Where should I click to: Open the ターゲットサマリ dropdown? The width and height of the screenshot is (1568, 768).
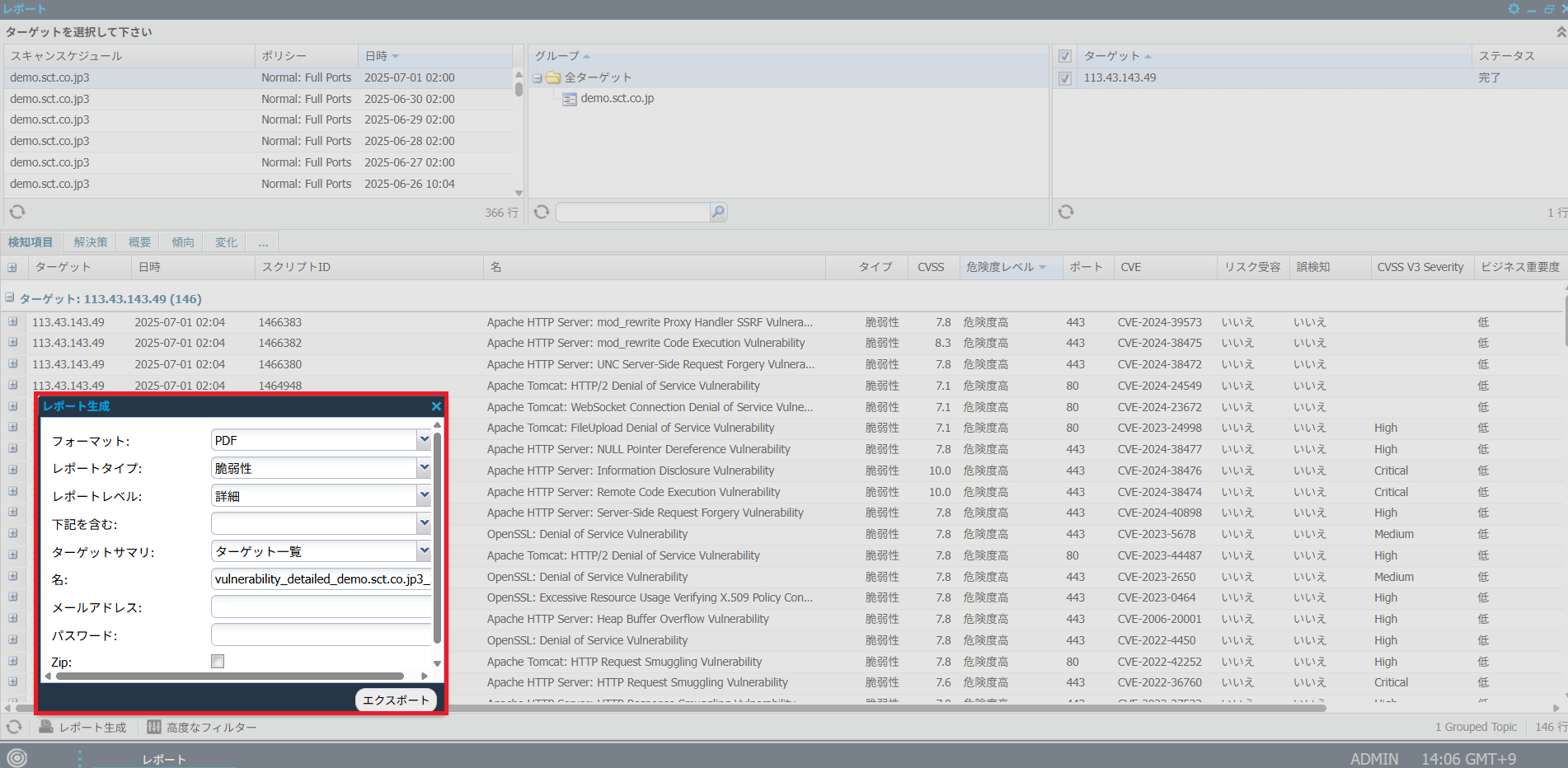click(424, 551)
